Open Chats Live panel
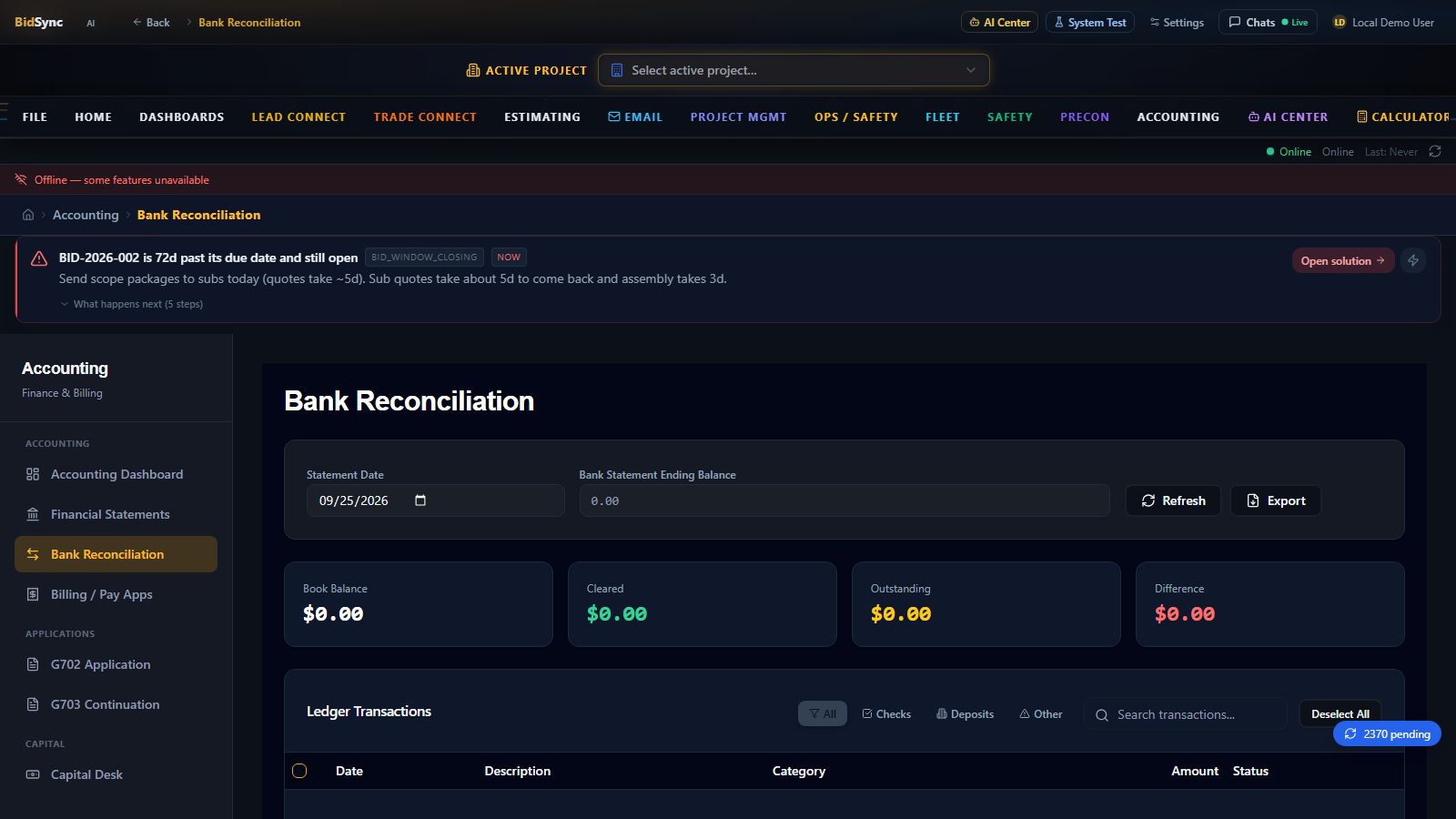The width and height of the screenshot is (1456, 819). pos(1268,22)
